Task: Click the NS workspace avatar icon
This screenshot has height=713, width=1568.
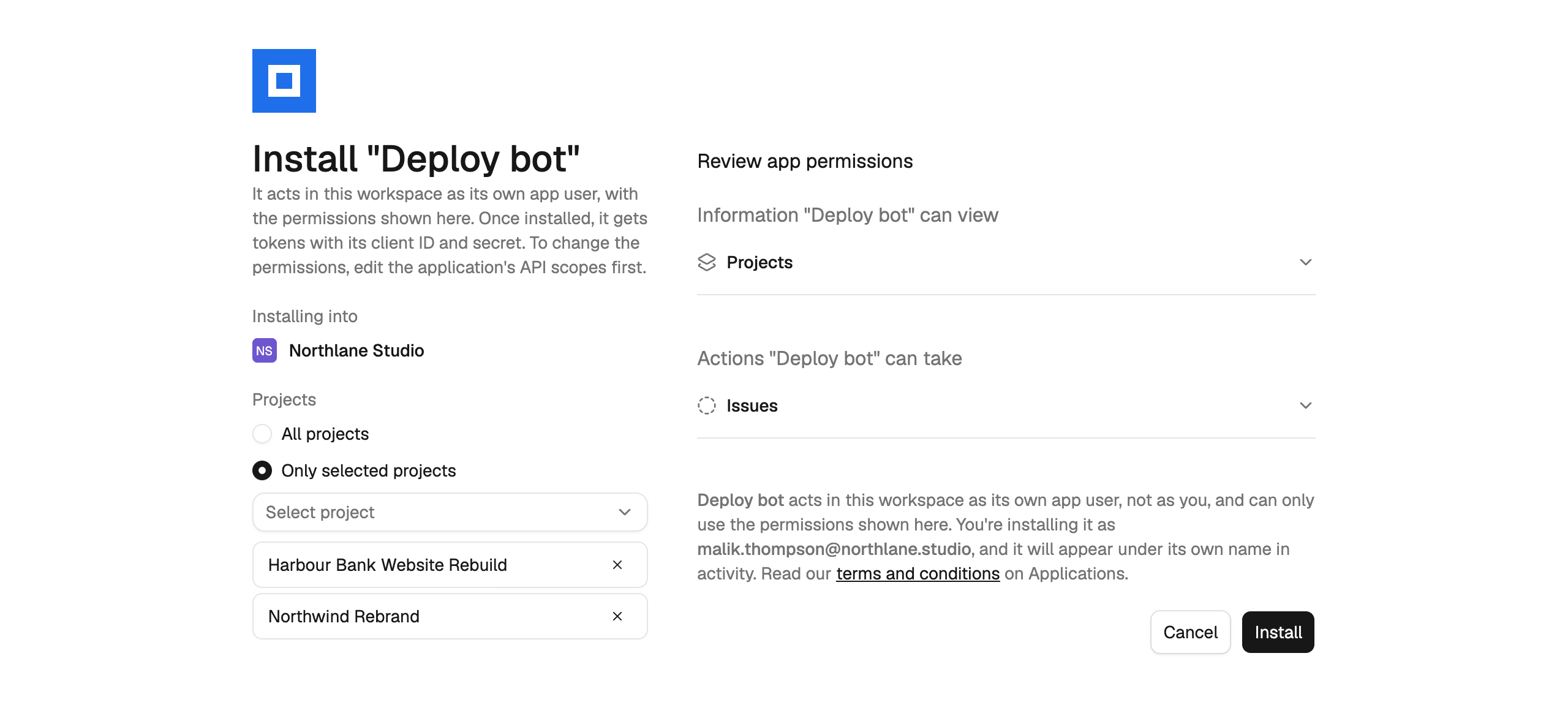Action: point(265,350)
